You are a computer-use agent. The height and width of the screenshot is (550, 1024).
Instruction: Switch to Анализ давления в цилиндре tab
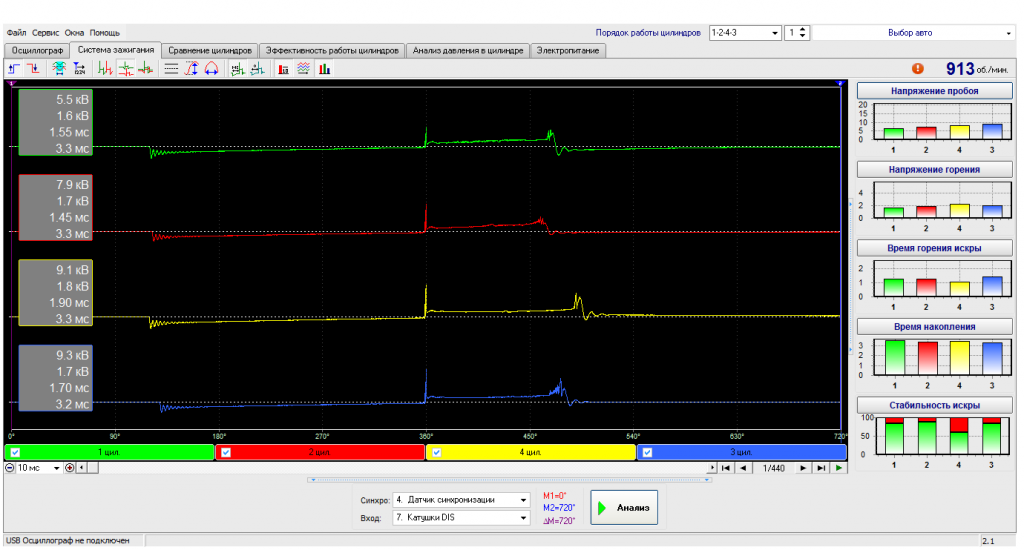(468, 50)
